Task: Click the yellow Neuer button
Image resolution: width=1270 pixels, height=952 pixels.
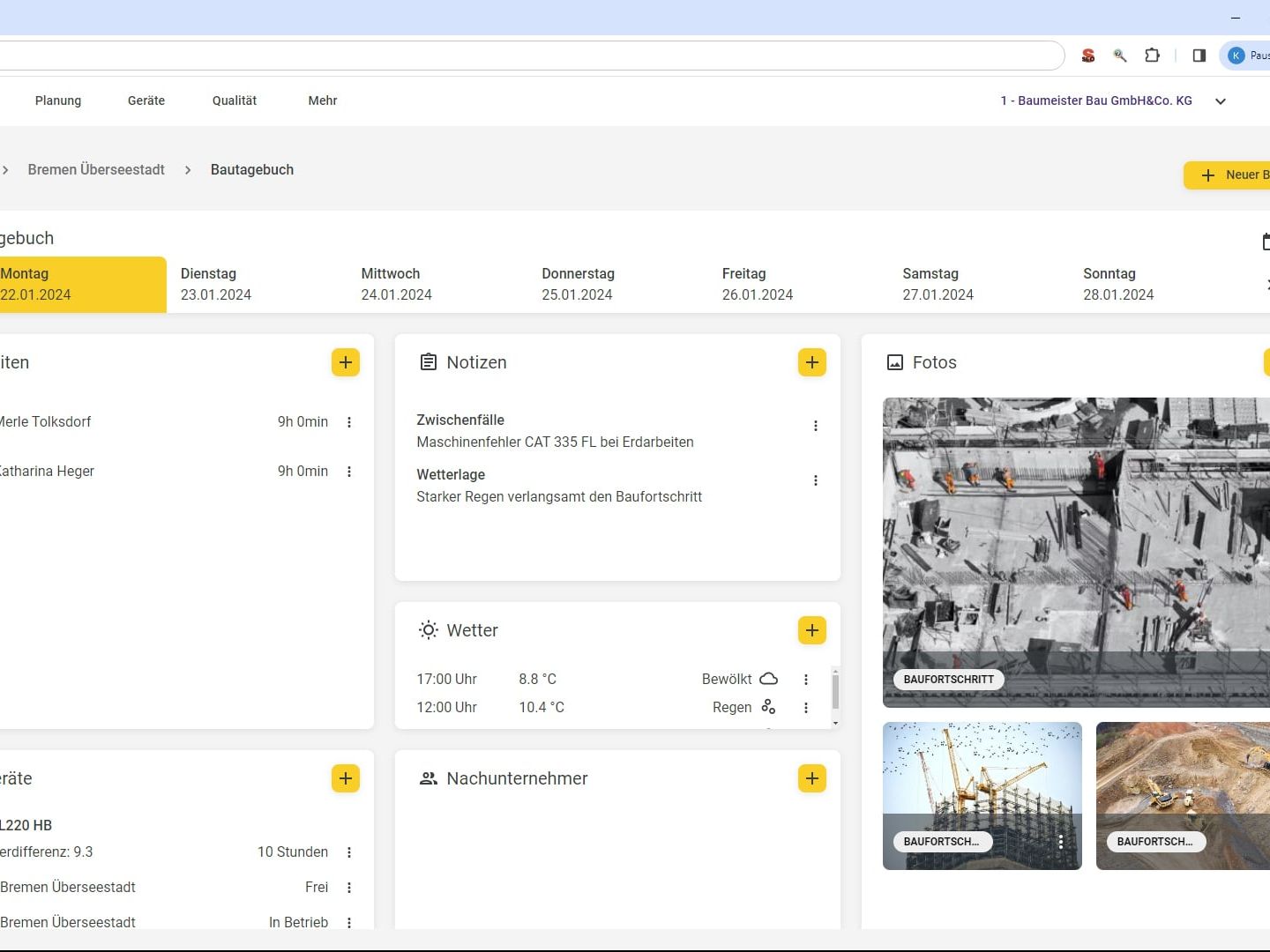Action: pos(1228,175)
